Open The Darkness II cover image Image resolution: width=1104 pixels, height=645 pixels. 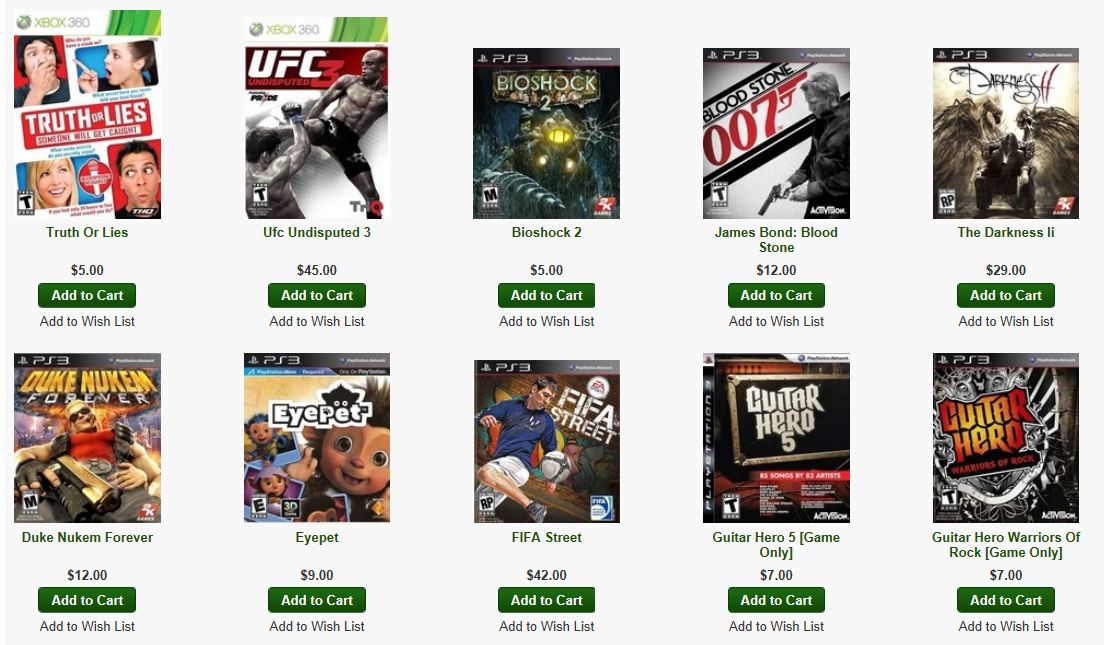[x=1005, y=133]
